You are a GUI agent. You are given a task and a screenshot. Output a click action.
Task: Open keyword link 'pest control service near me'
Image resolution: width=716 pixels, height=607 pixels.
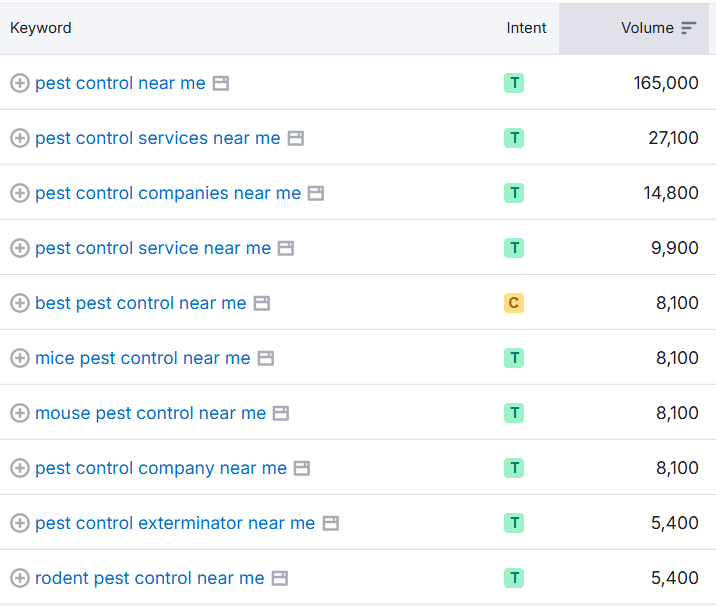click(153, 248)
